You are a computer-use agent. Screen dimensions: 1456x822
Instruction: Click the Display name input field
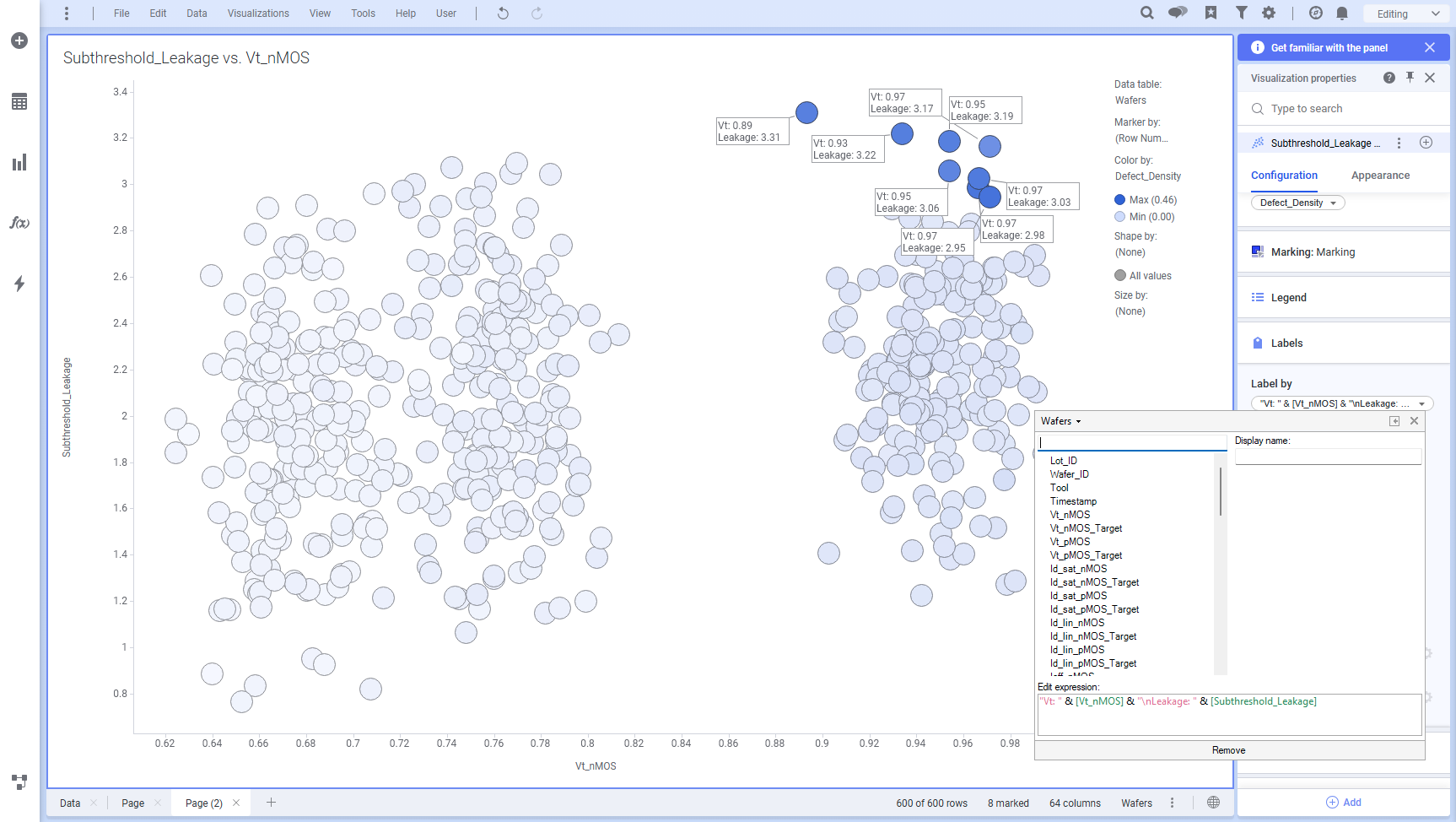click(x=1328, y=457)
